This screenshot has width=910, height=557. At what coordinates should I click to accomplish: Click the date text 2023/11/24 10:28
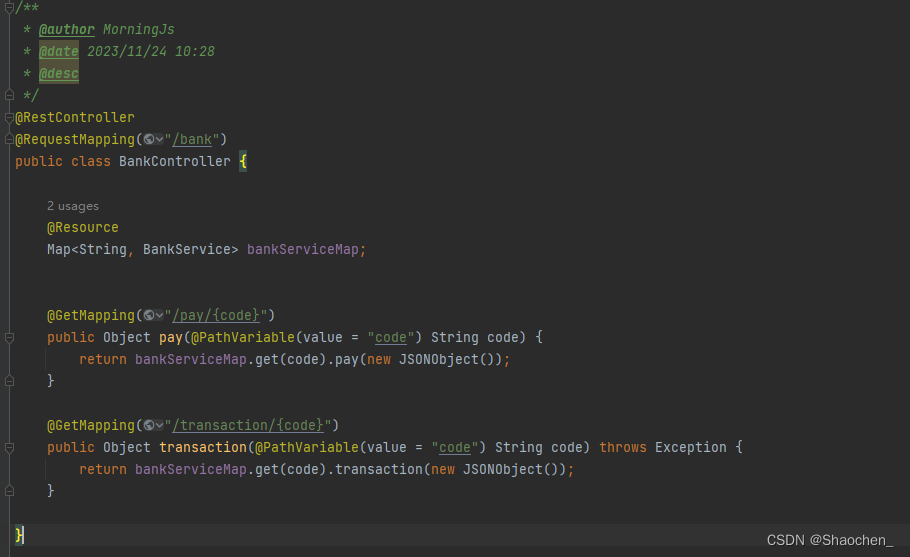[151, 52]
